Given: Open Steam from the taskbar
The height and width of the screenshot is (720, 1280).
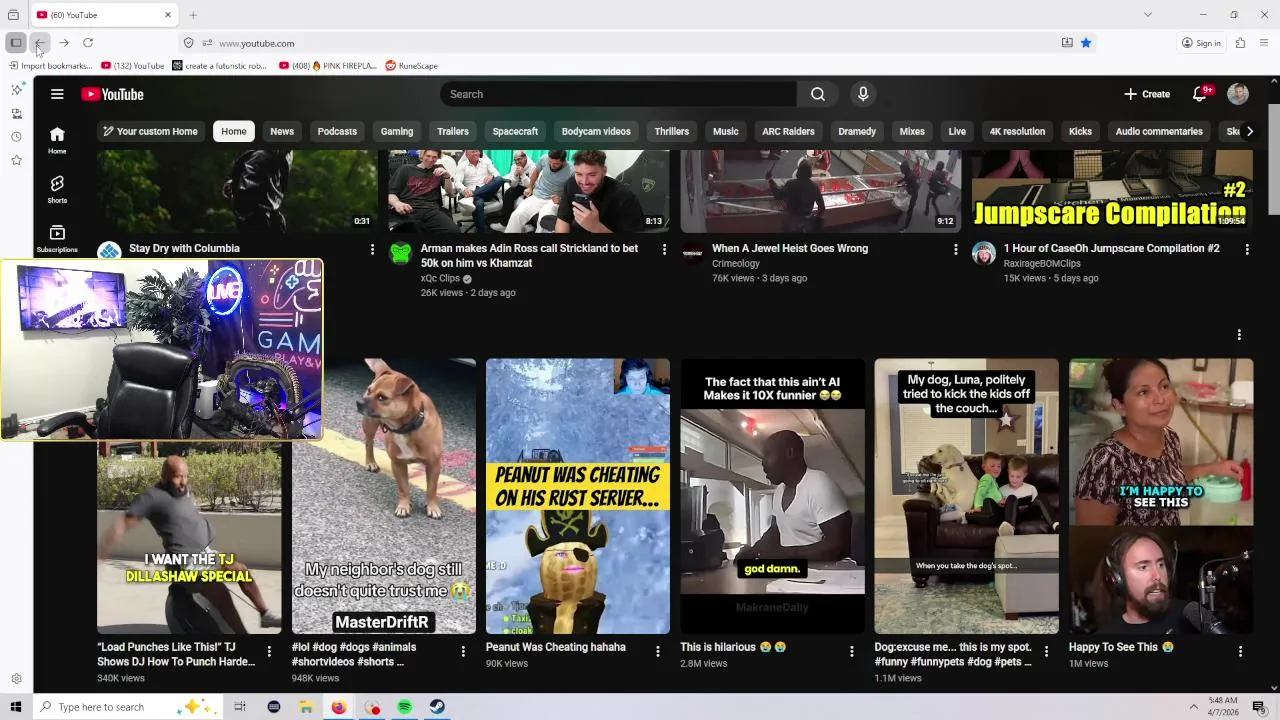Looking at the screenshot, I should click(x=437, y=707).
